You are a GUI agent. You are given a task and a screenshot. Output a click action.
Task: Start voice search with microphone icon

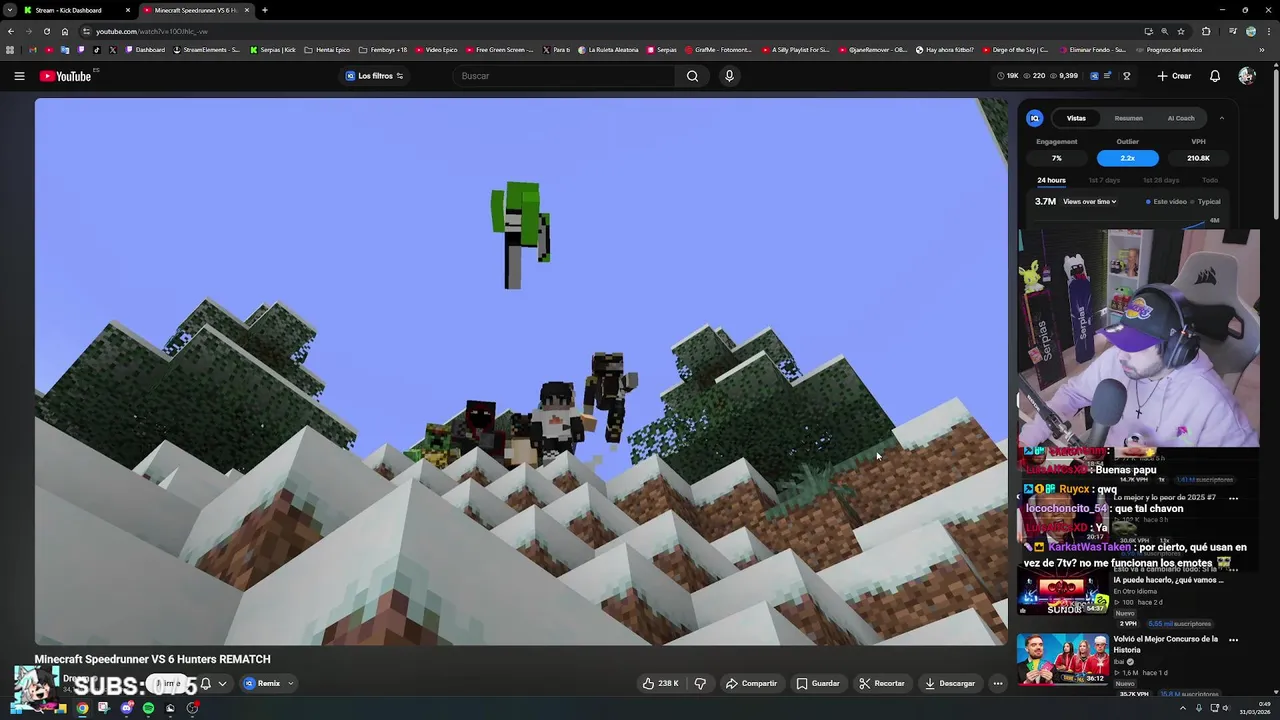[x=729, y=76]
